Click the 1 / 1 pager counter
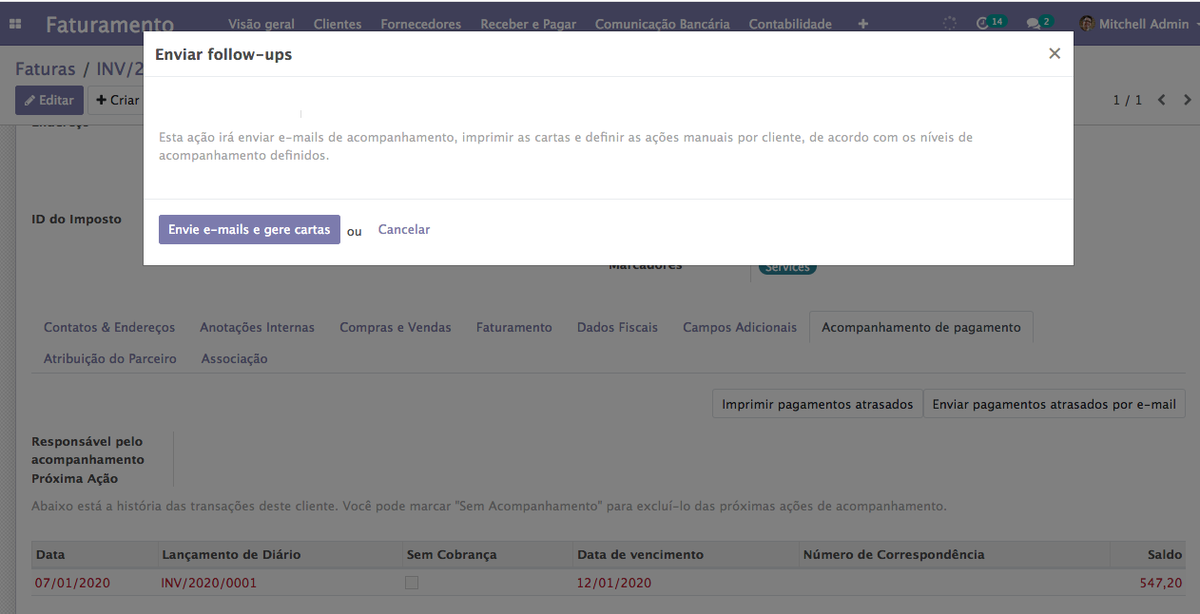 coord(1127,100)
